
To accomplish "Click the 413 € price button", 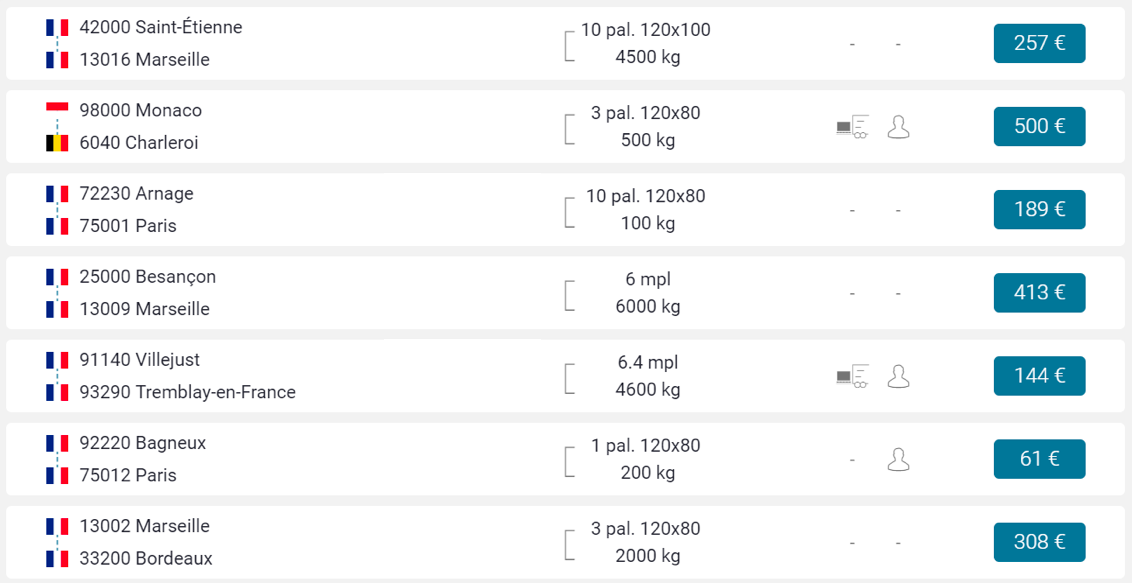I will point(1039,292).
